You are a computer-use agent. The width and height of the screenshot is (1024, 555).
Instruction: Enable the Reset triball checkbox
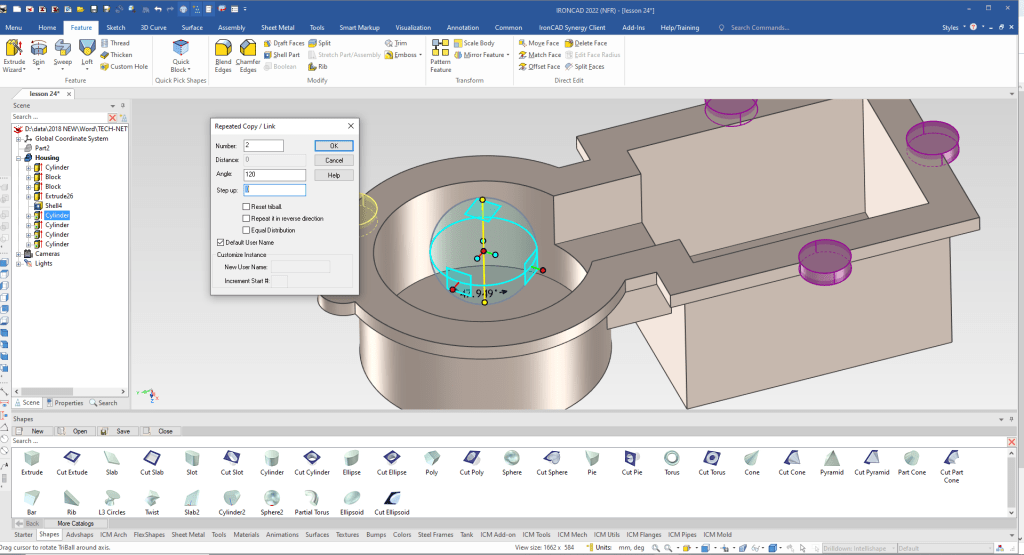246,206
